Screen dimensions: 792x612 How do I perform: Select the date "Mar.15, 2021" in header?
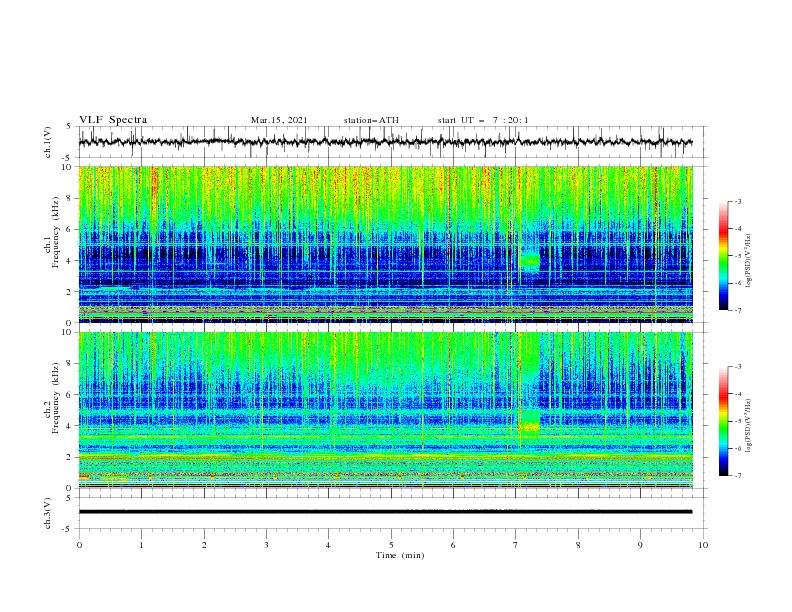(279, 120)
